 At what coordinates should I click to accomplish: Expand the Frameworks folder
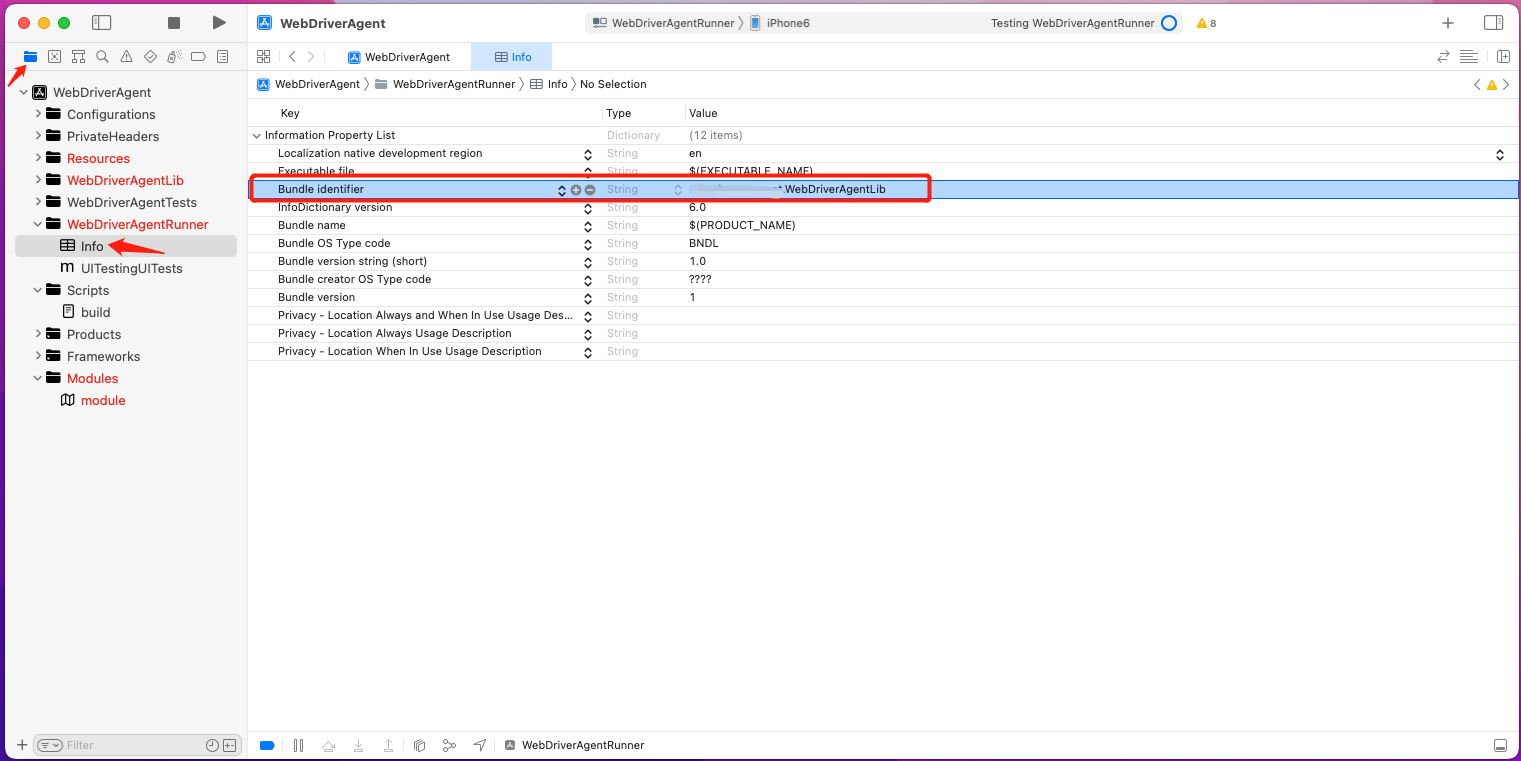point(38,356)
